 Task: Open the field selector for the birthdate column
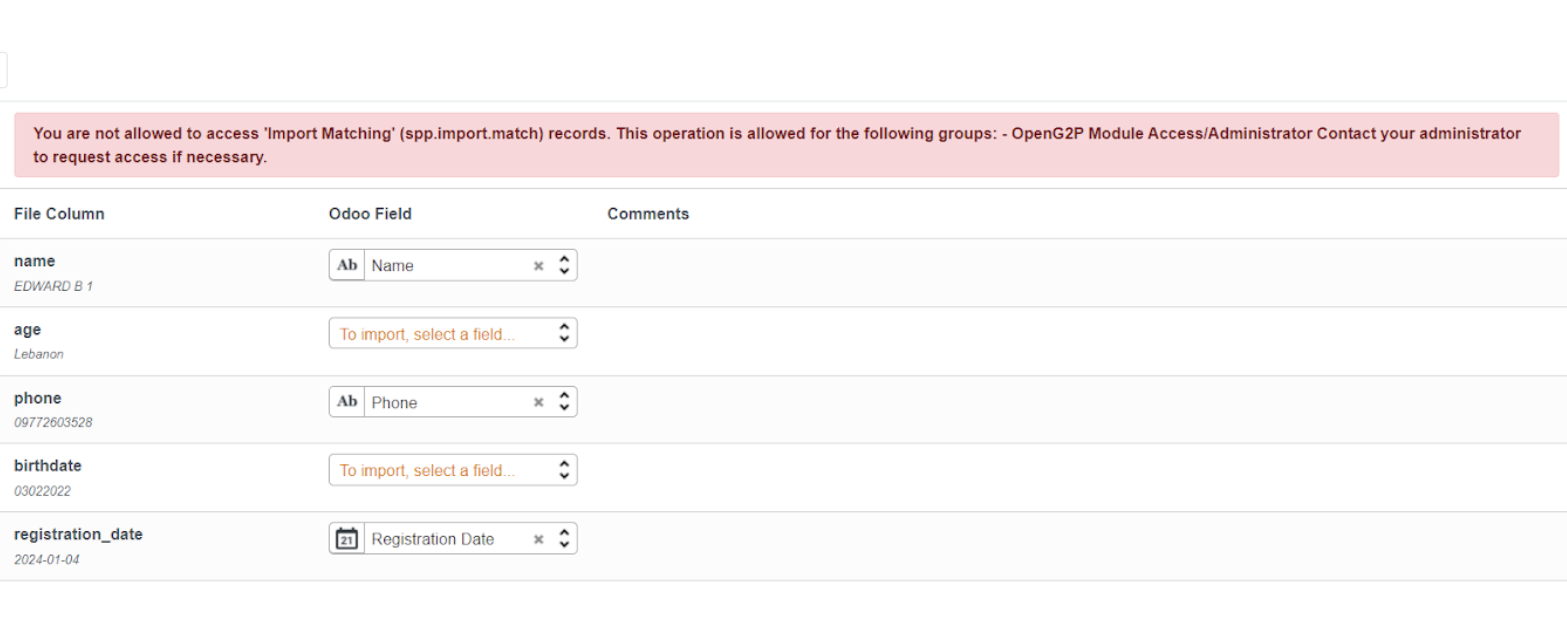tap(450, 469)
